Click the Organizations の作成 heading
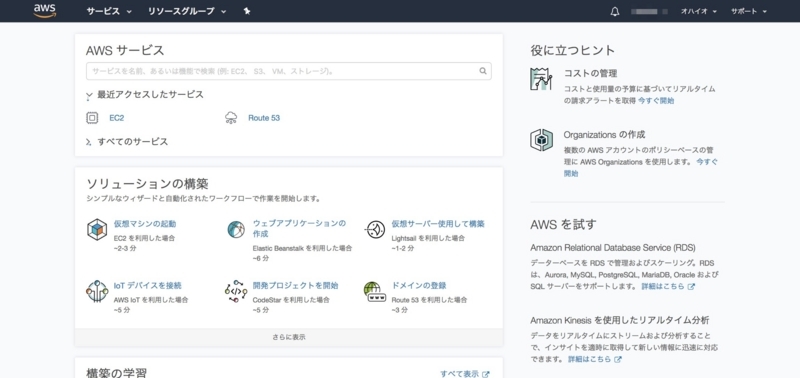 [x=605, y=135]
